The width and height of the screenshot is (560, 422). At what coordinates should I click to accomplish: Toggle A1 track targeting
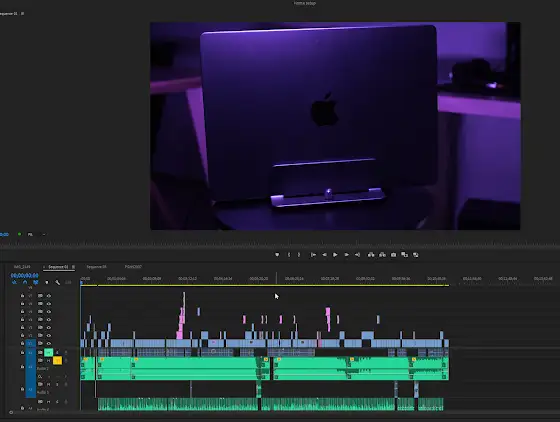pyautogui.click(x=30, y=352)
